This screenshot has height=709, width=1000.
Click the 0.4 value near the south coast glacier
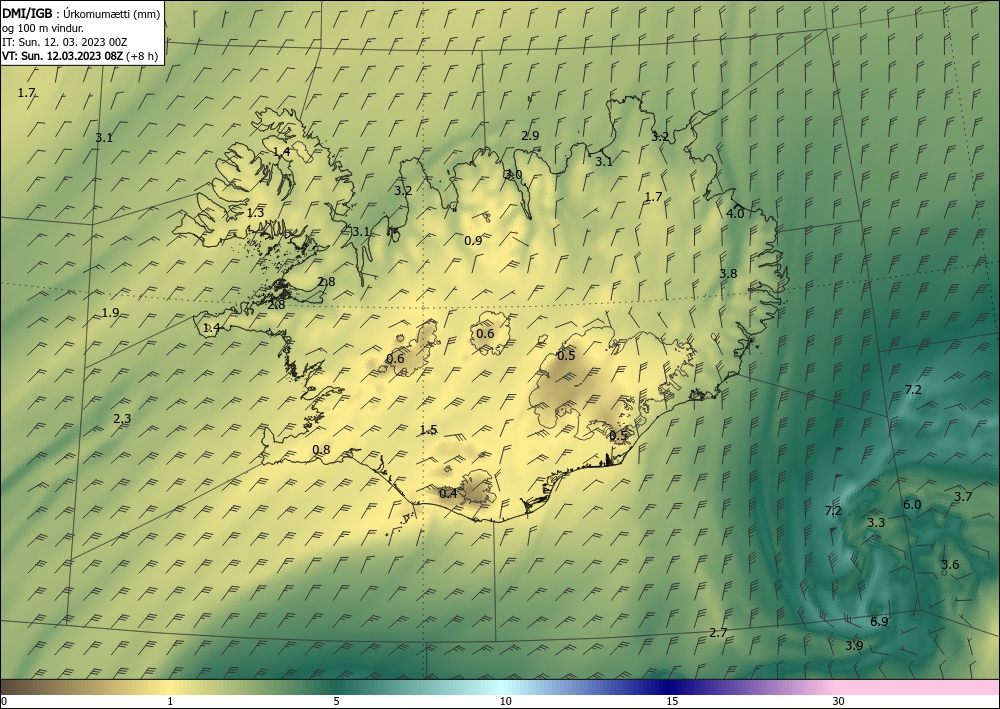pyautogui.click(x=448, y=493)
